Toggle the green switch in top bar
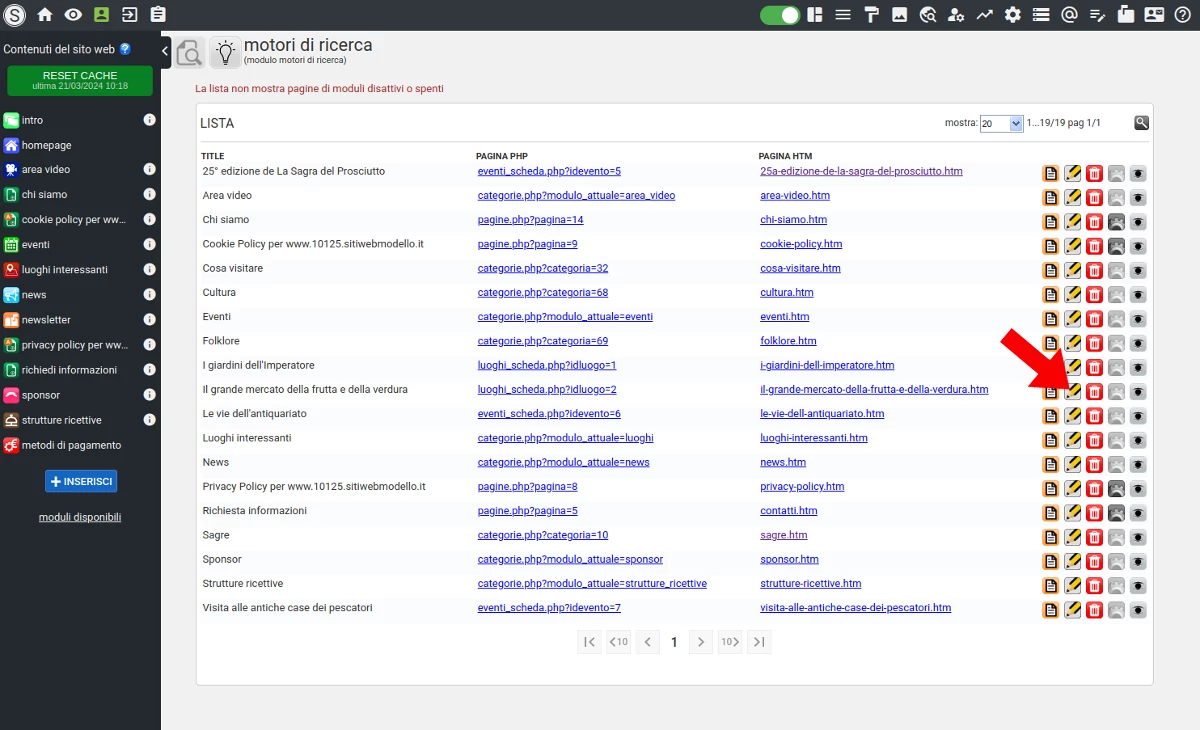The image size is (1200, 730). pos(780,14)
